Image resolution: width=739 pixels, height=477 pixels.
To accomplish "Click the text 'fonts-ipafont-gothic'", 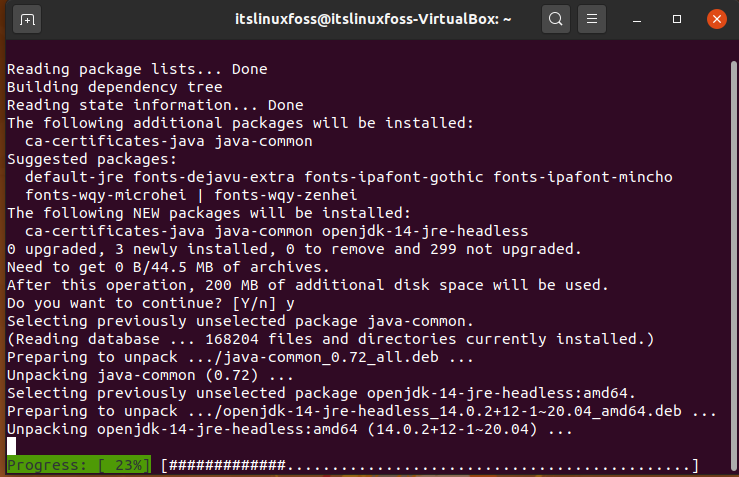I will coord(394,177).
